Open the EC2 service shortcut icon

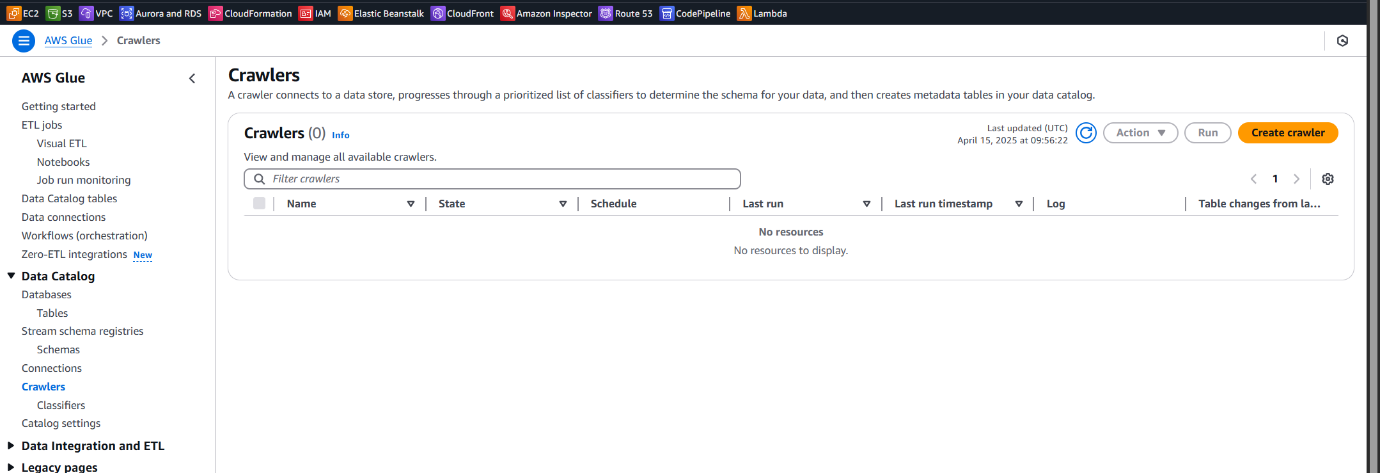click(14, 14)
